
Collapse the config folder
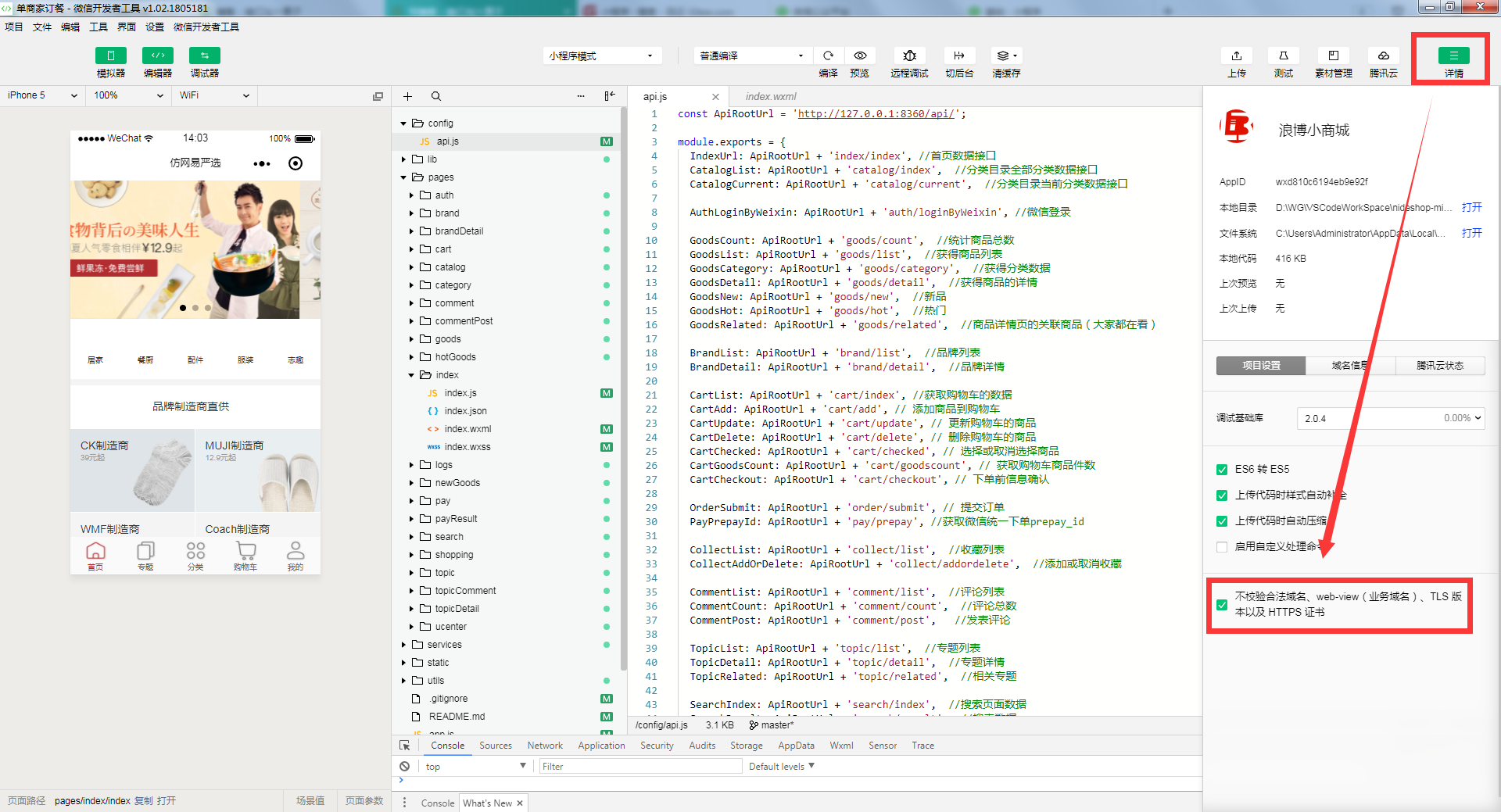403,123
